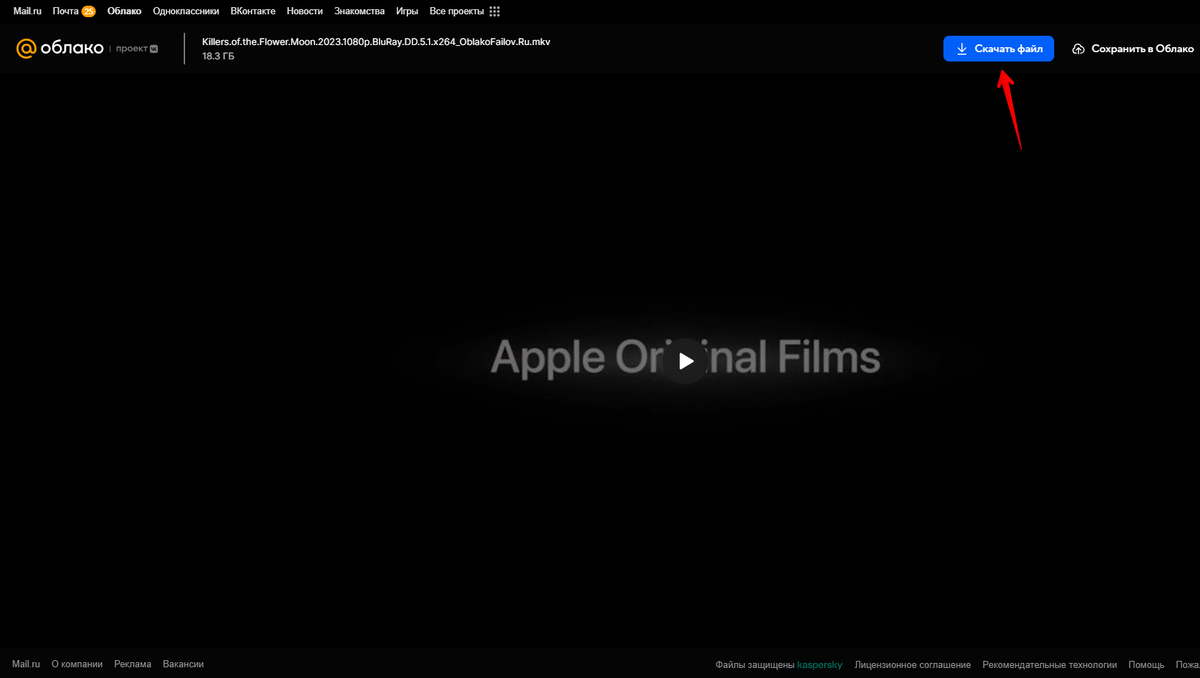This screenshot has height=678, width=1200.
Task: Open Знакомства in the top navigation
Action: click(359, 11)
